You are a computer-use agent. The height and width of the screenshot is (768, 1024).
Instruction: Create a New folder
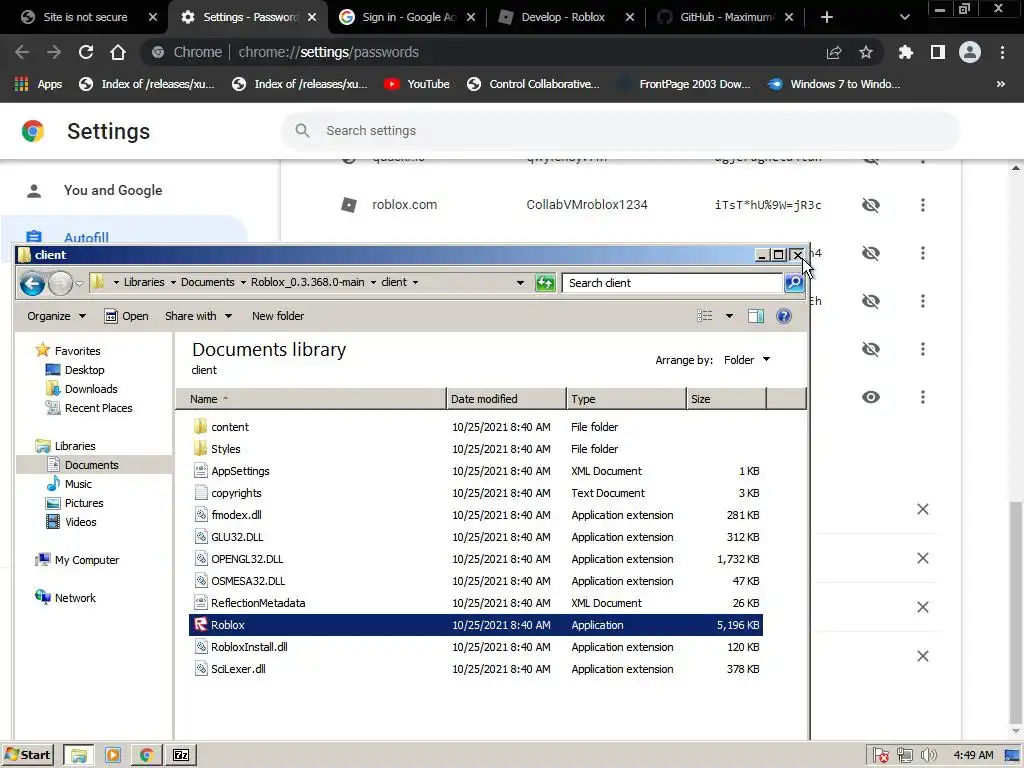point(278,316)
